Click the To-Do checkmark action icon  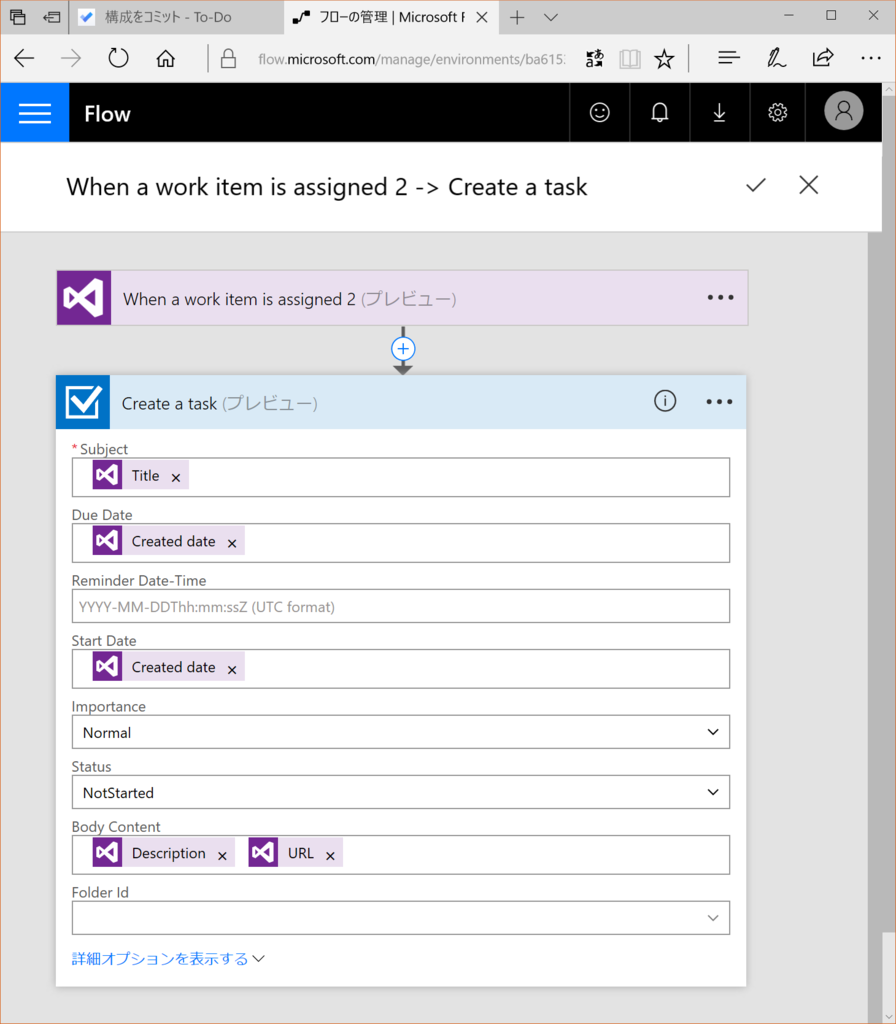tap(83, 402)
